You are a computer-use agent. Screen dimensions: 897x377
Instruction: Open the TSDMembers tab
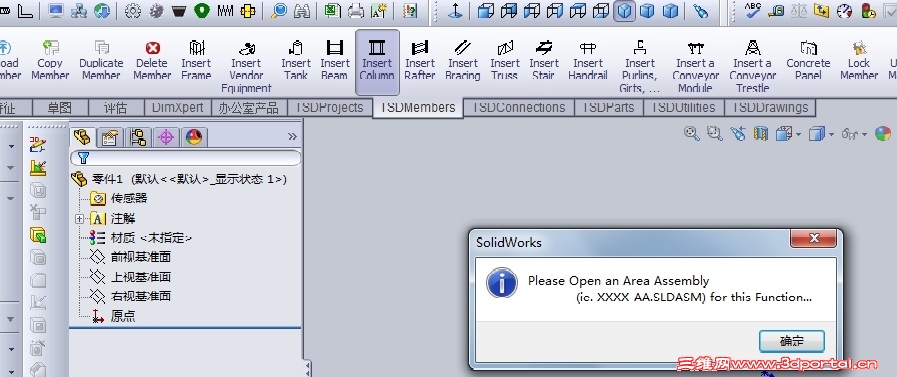[418, 108]
